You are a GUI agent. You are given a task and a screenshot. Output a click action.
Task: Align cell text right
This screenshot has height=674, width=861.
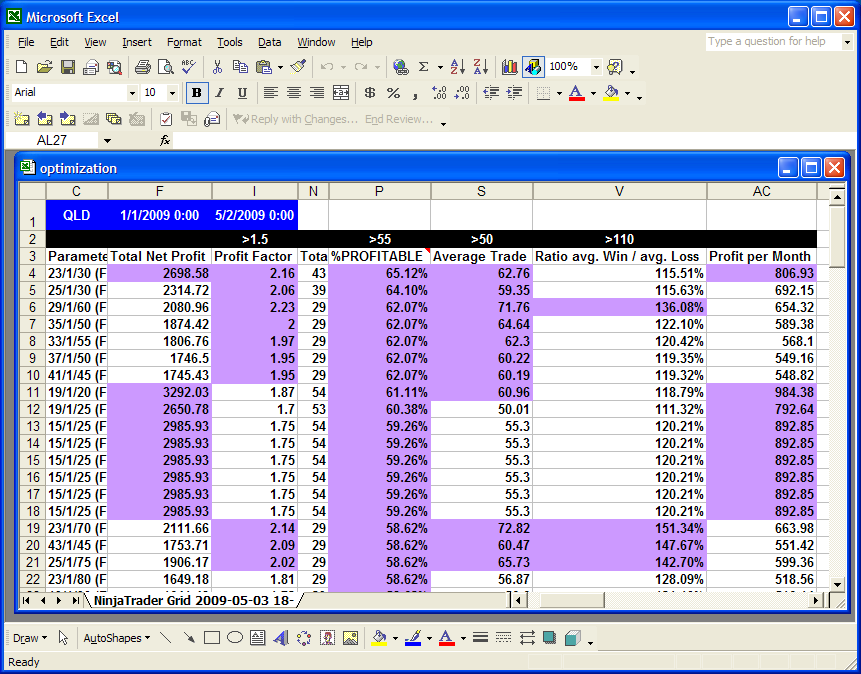[x=317, y=93]
